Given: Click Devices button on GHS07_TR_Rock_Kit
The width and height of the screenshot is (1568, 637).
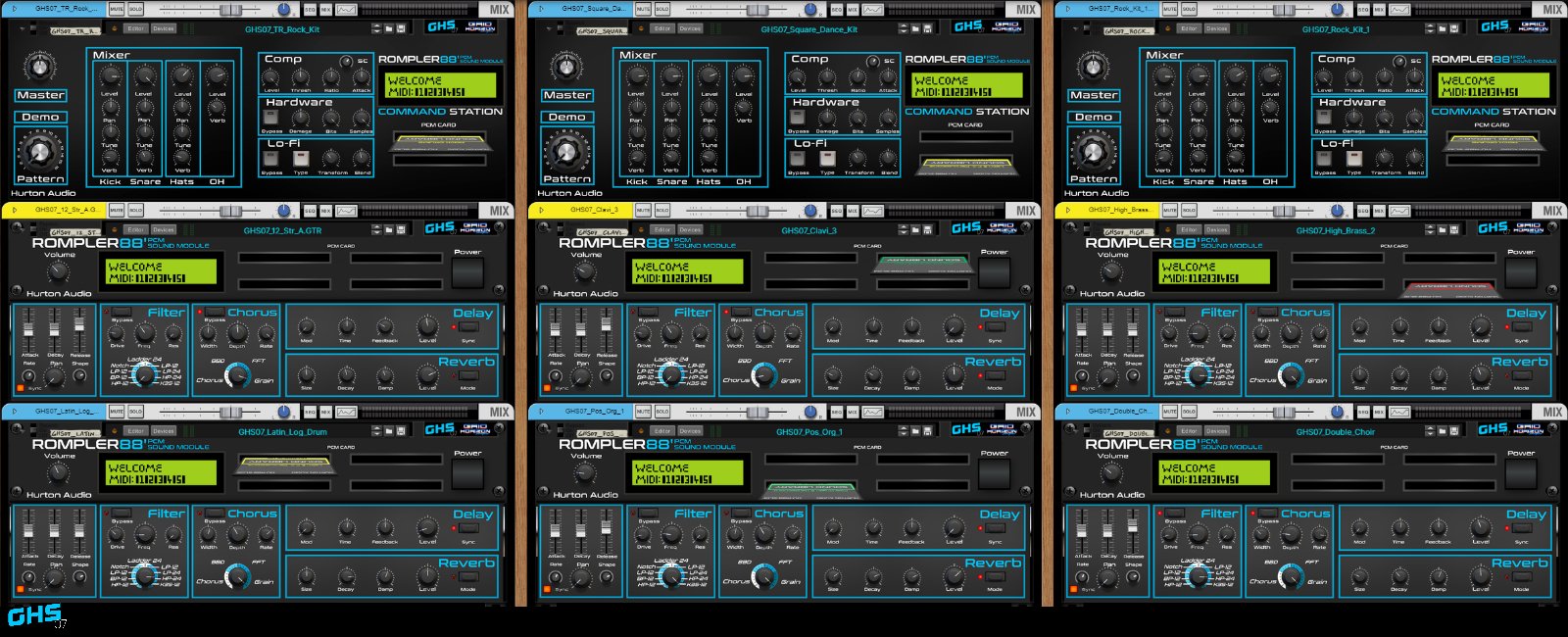Looking at the screenshot, I should [x=164, y=29].
